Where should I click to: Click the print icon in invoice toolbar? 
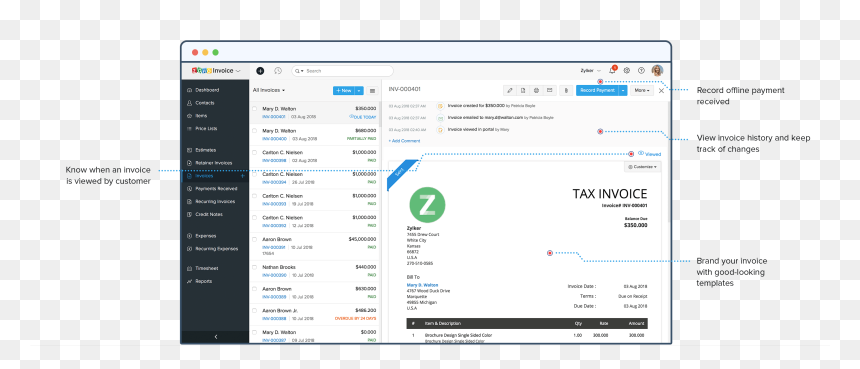[536, 90]
